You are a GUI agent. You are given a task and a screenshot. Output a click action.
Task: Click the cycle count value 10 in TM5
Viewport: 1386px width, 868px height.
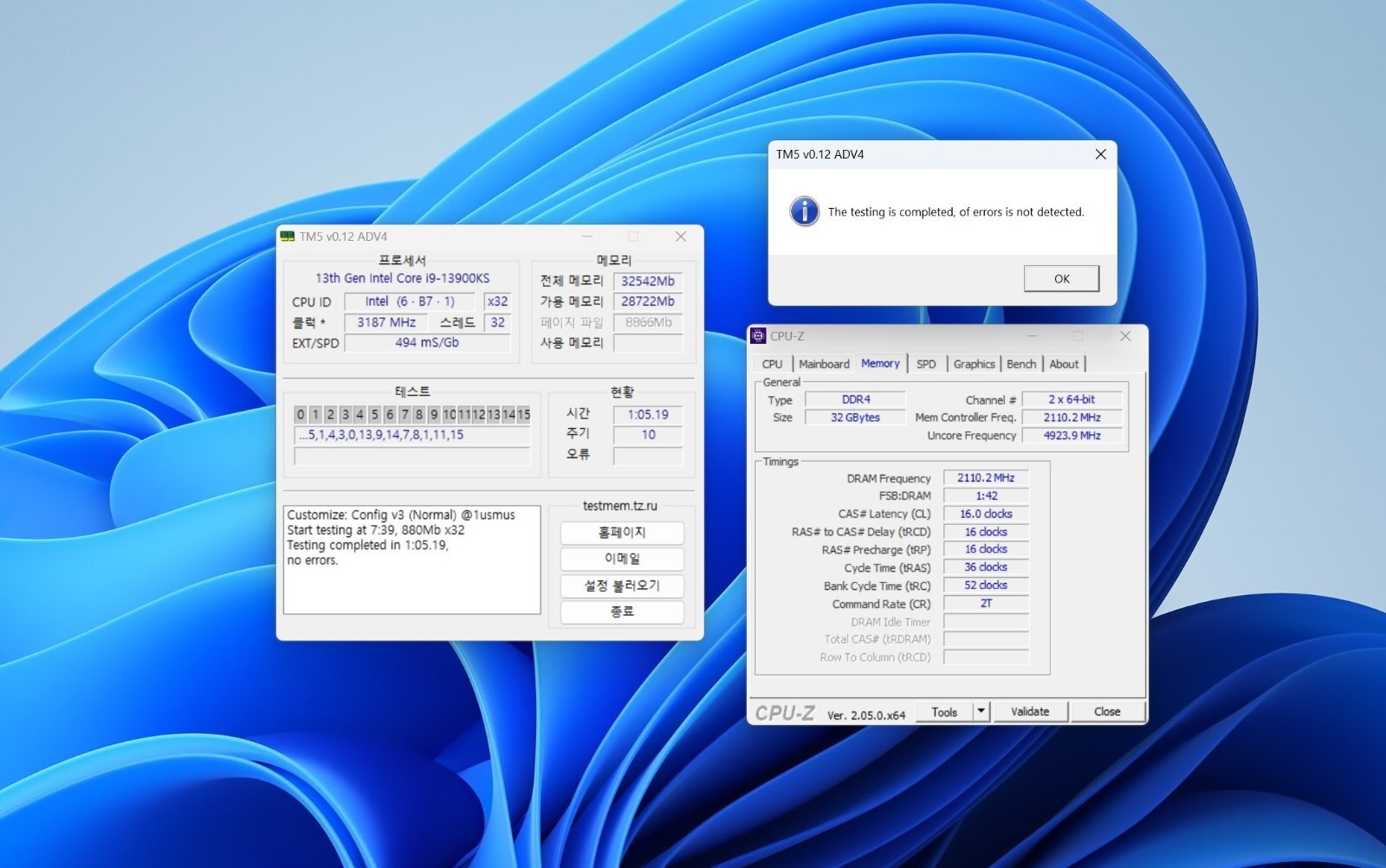coord(648,435)
